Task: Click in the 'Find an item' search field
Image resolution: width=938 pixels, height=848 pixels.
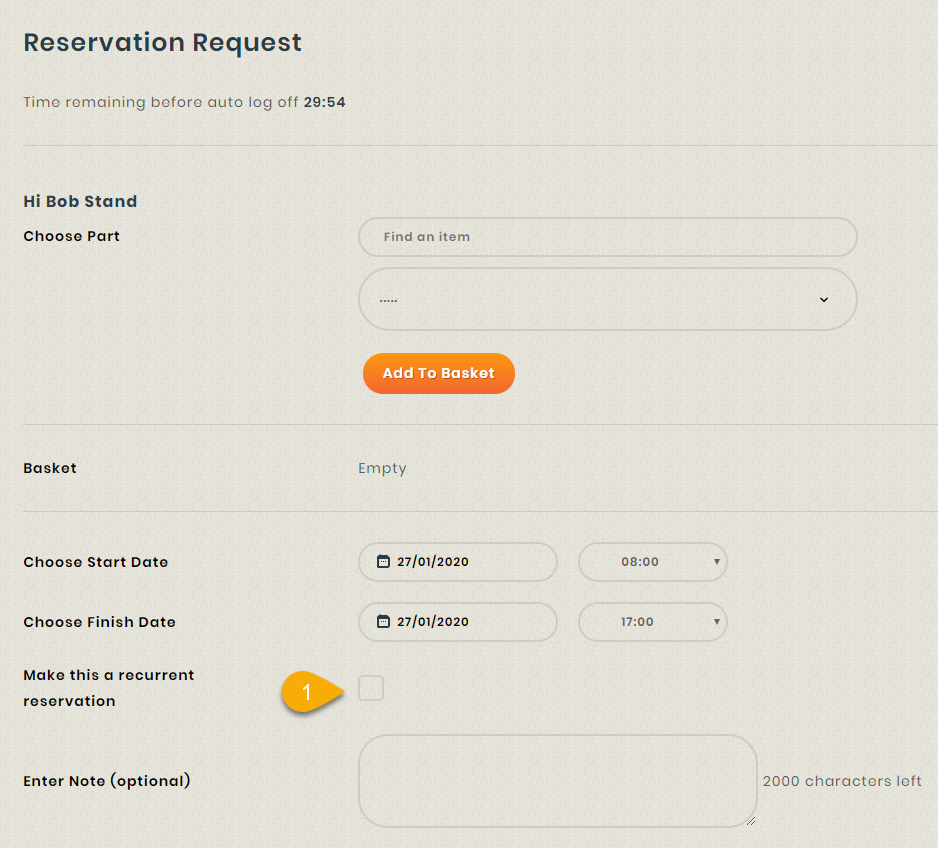Action: pyautogui.click(x=607, y=237)
